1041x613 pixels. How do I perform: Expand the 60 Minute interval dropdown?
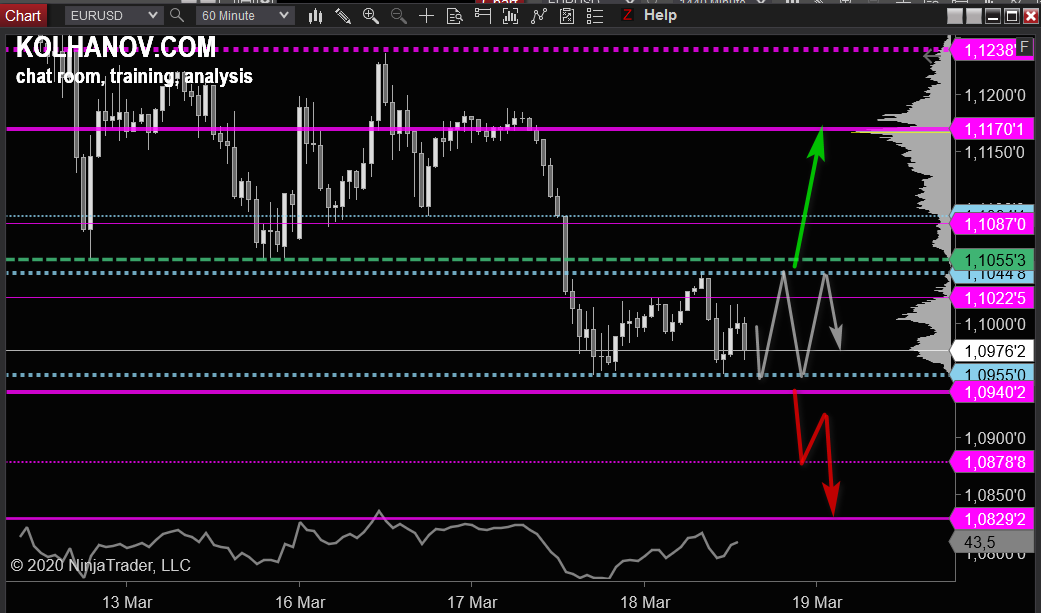(x=243, y=15)
